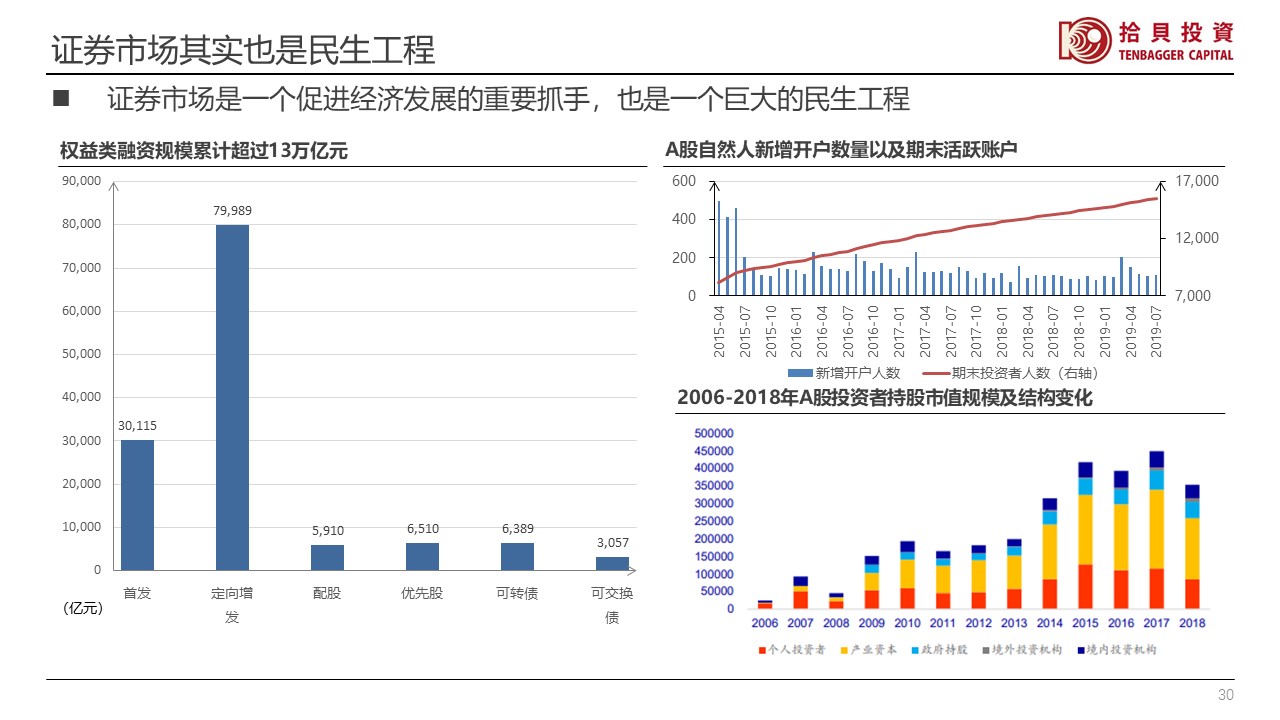Select the yellow 产业资本 legend swatch

pos(844,650)
